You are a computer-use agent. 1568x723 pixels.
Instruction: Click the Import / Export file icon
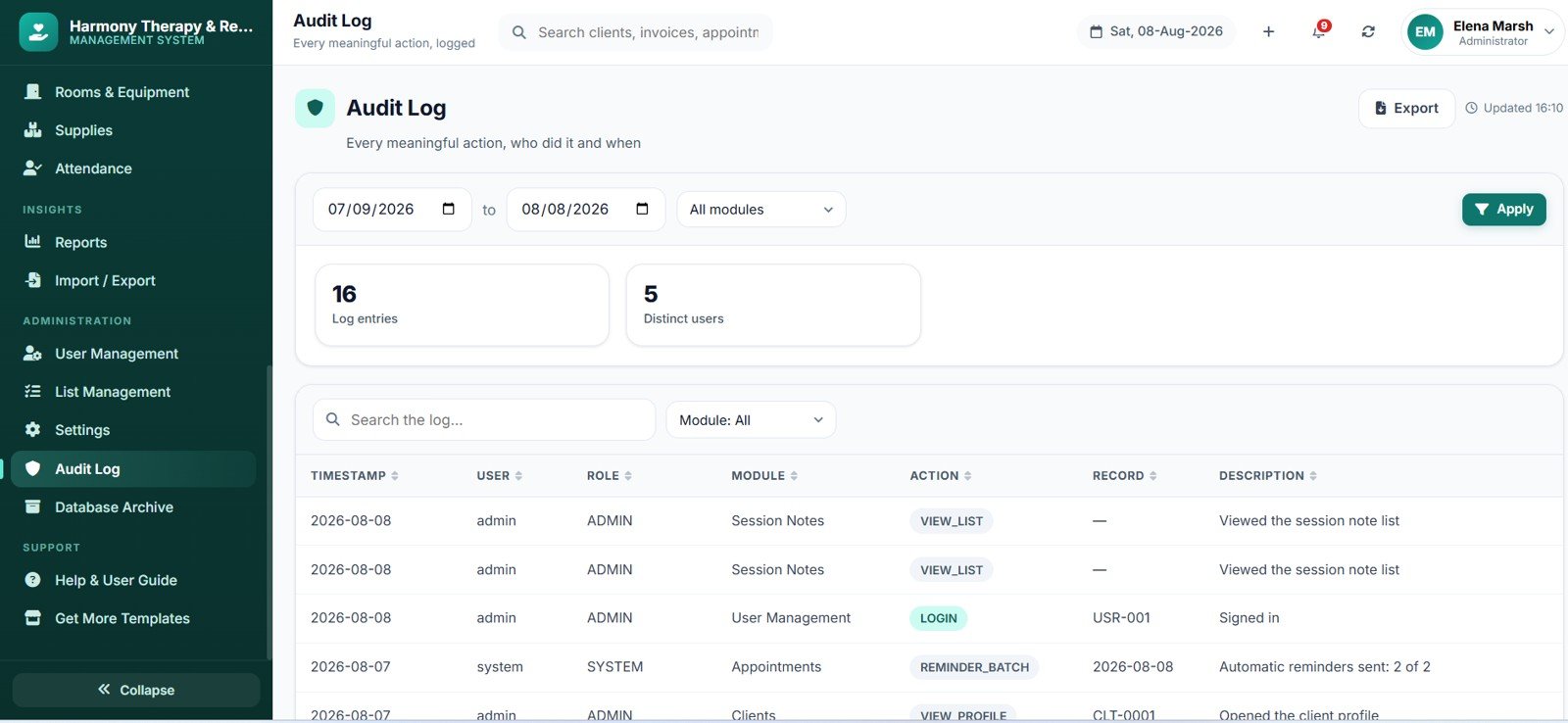[x=32, y=279]
